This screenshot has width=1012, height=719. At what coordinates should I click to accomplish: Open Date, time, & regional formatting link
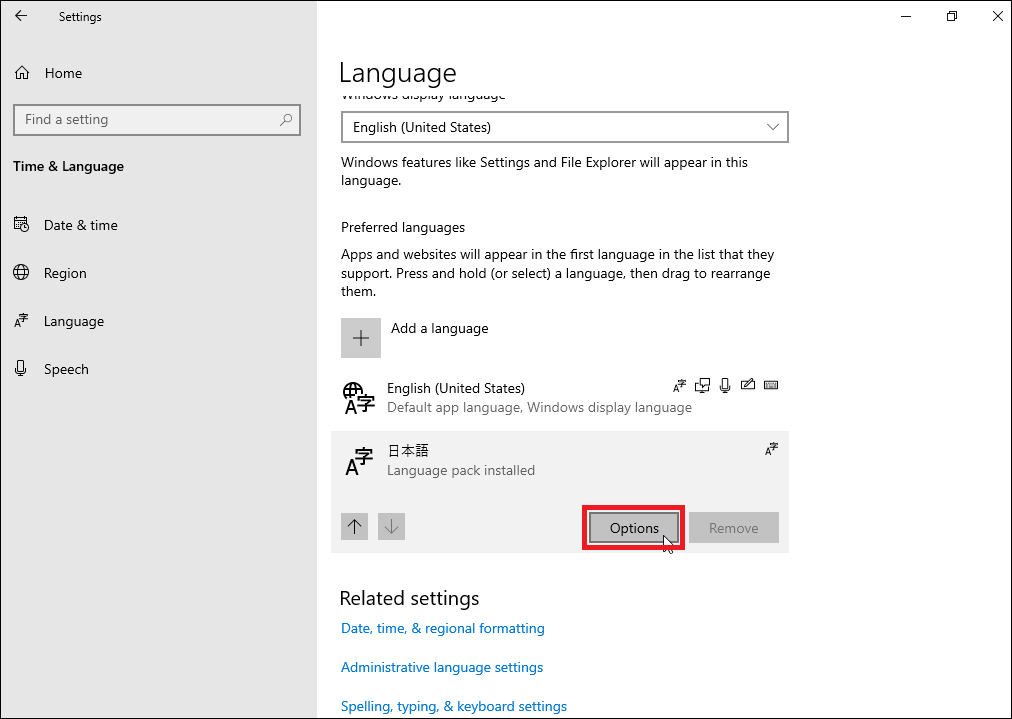click(442, 628)
